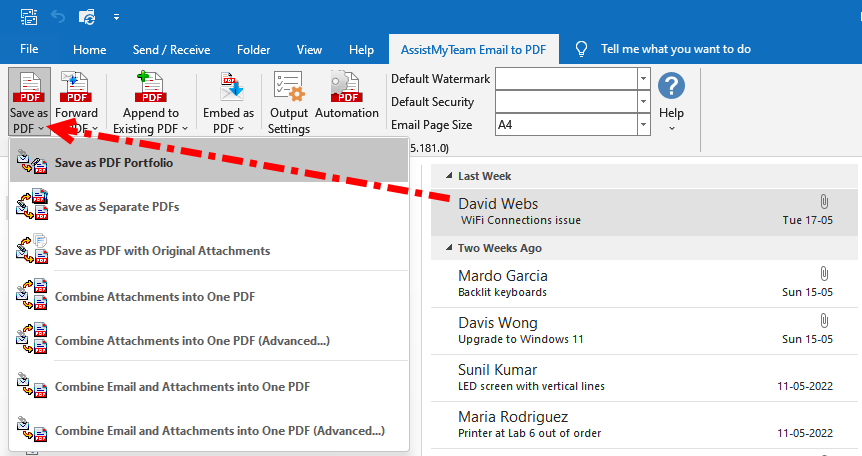This screenshot has width=862, height=456.
Task: Choose Save as PDF Portfolio
Action: click(209, 162)
